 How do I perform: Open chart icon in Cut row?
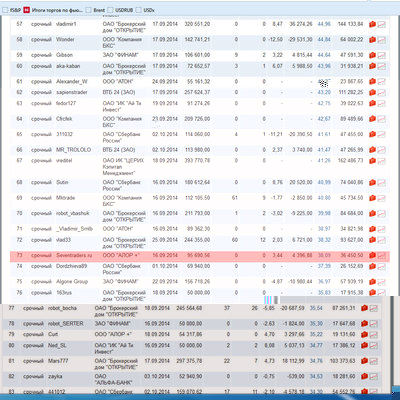374,334
